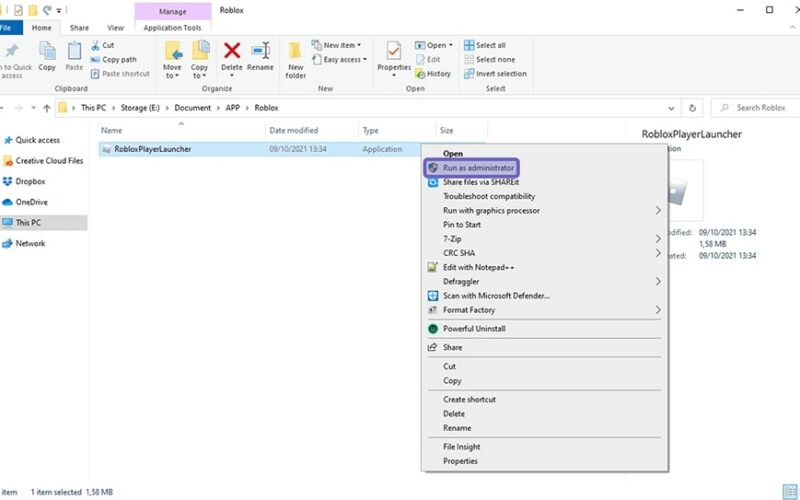800x500 pixels.
Task: Click Select none in the ribbon
Action: [x=490, y=60]
